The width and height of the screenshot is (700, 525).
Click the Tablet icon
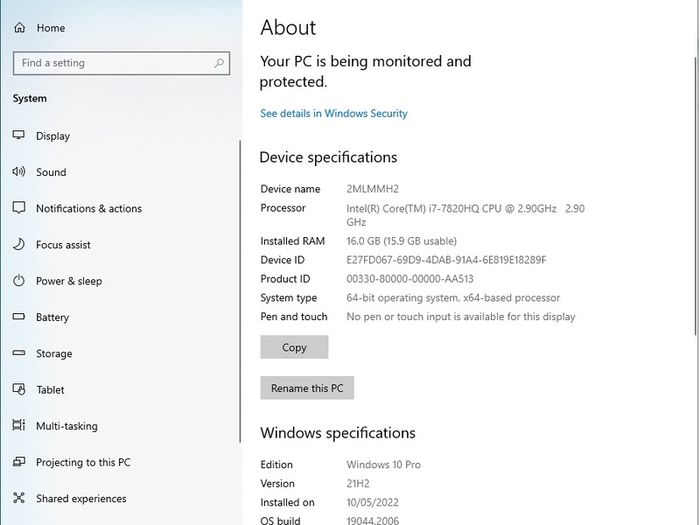(x=19, y=389)
